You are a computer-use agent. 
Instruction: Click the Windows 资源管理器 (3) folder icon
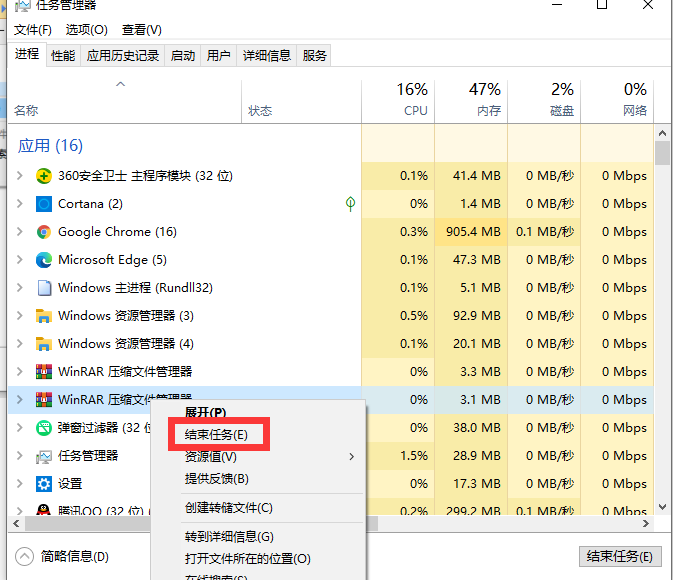(x=44, y=316)
